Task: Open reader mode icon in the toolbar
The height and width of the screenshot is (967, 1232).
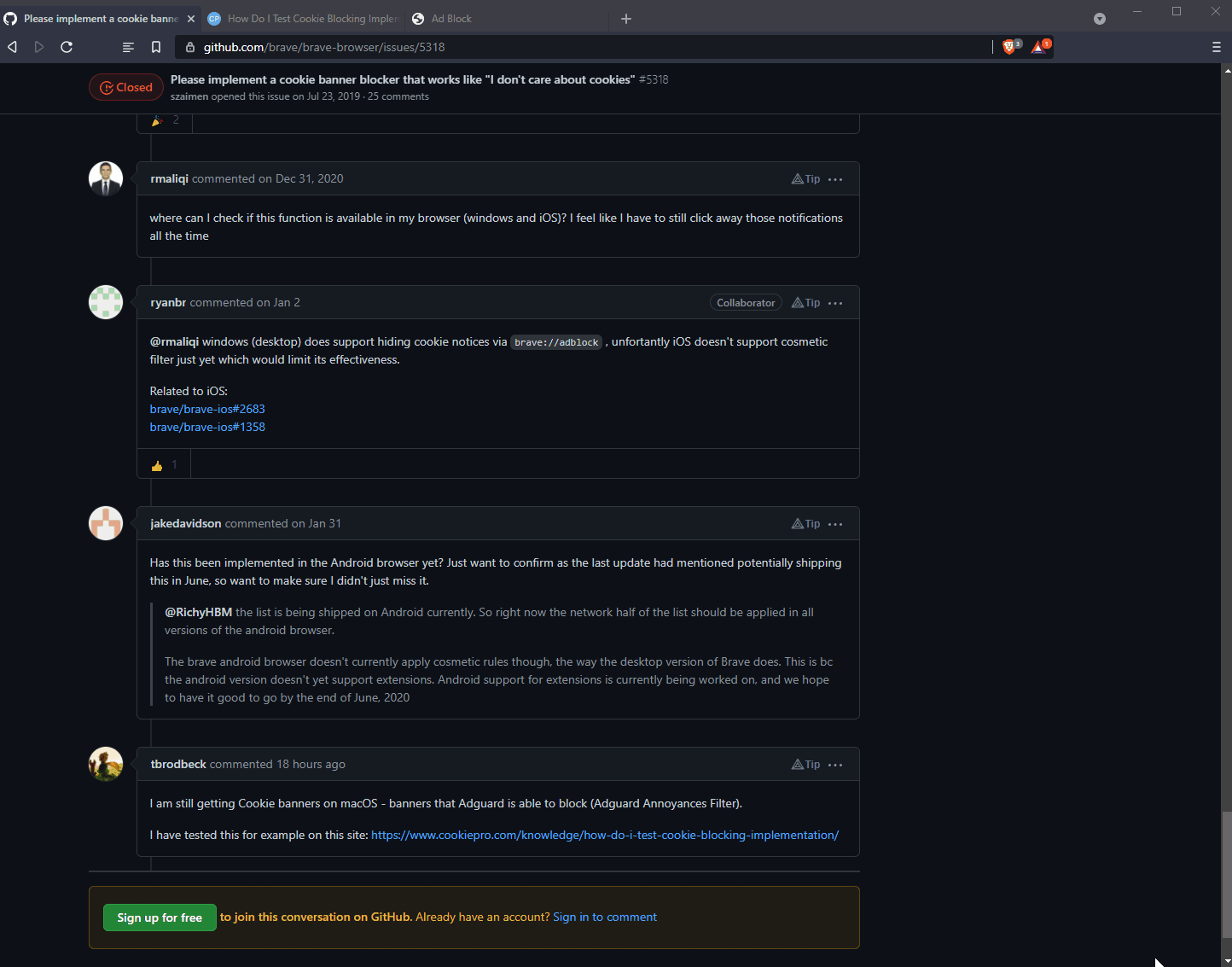Action: tap(128, 47)
